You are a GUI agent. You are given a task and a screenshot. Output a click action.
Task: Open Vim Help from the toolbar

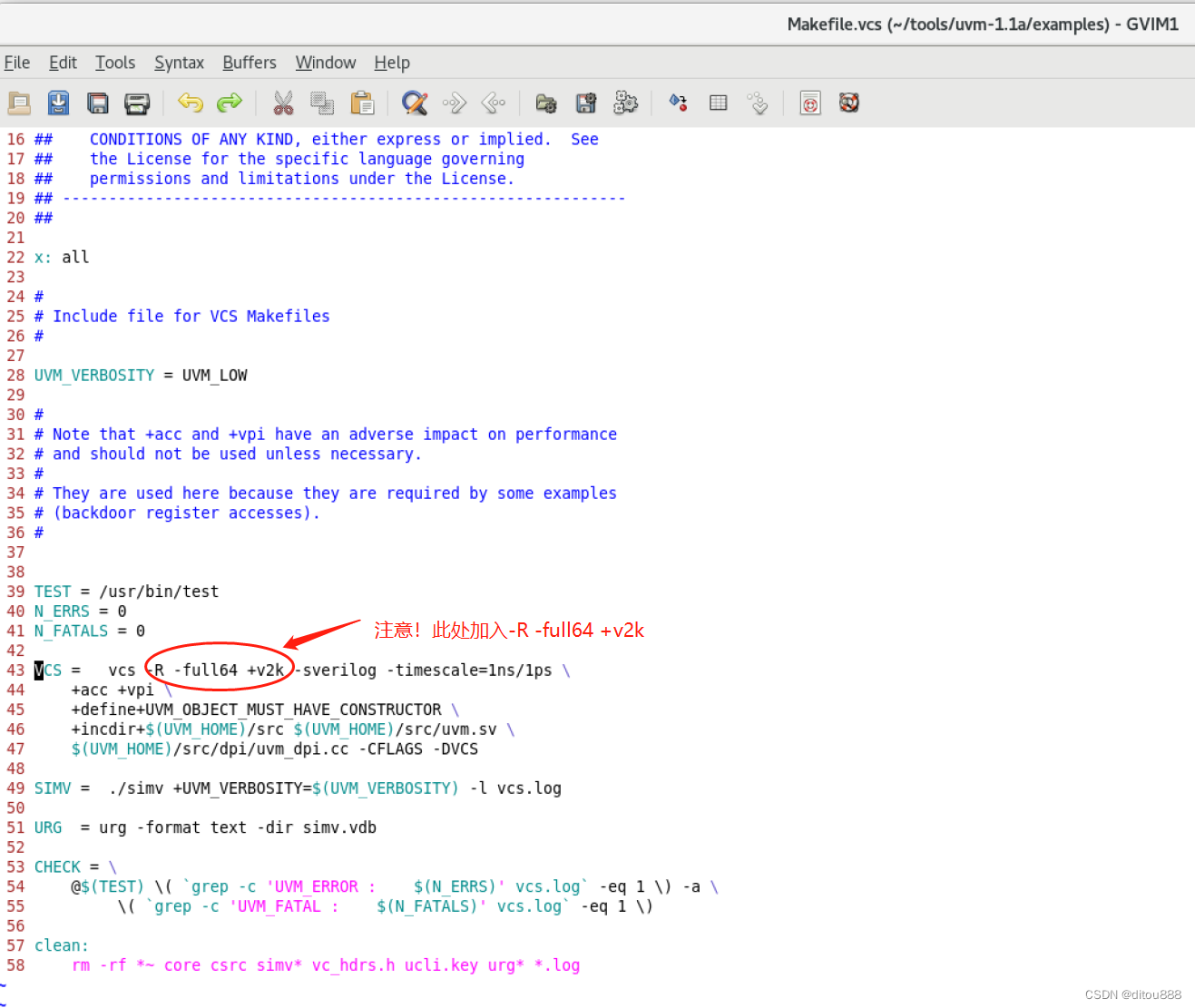(x=810, y=103)
